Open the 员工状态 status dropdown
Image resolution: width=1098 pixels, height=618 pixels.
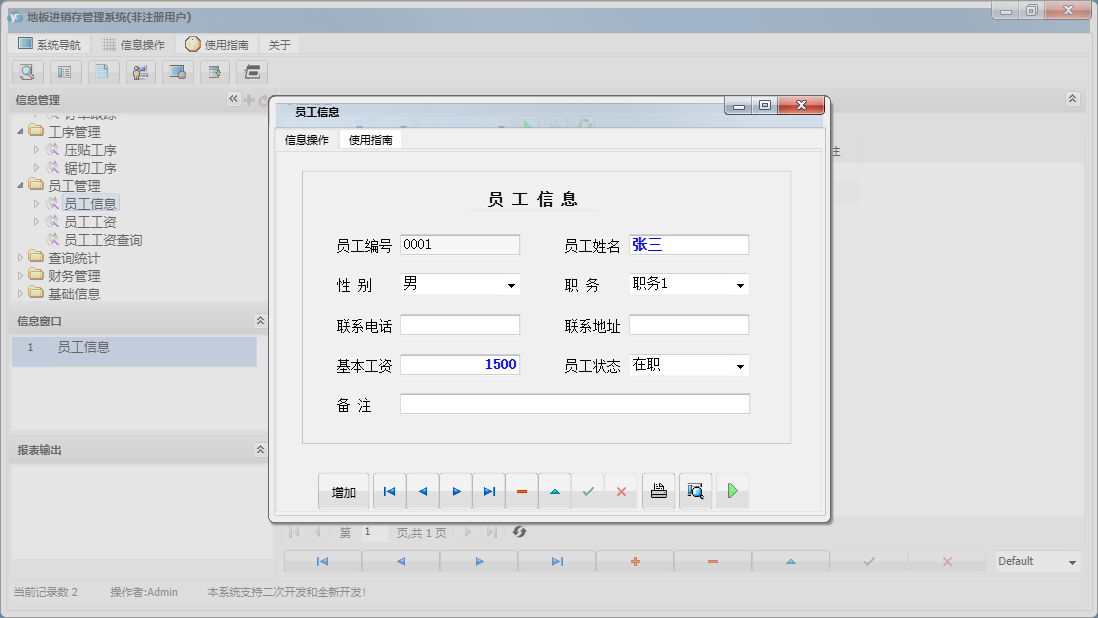[741, 364]
